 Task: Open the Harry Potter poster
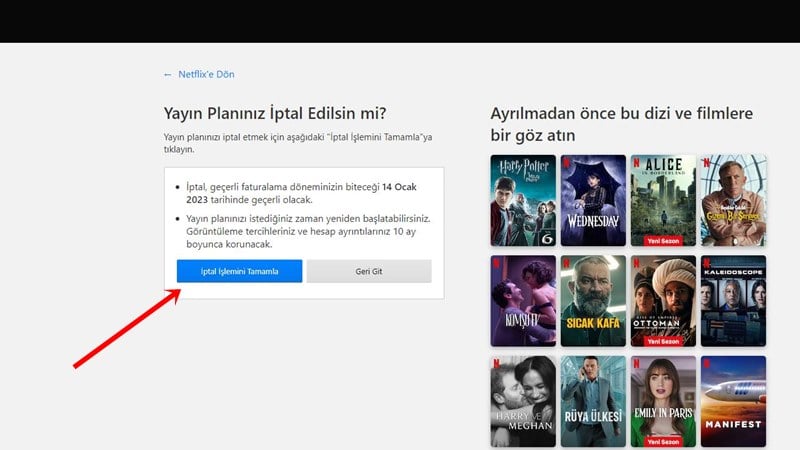coord(523,201)
